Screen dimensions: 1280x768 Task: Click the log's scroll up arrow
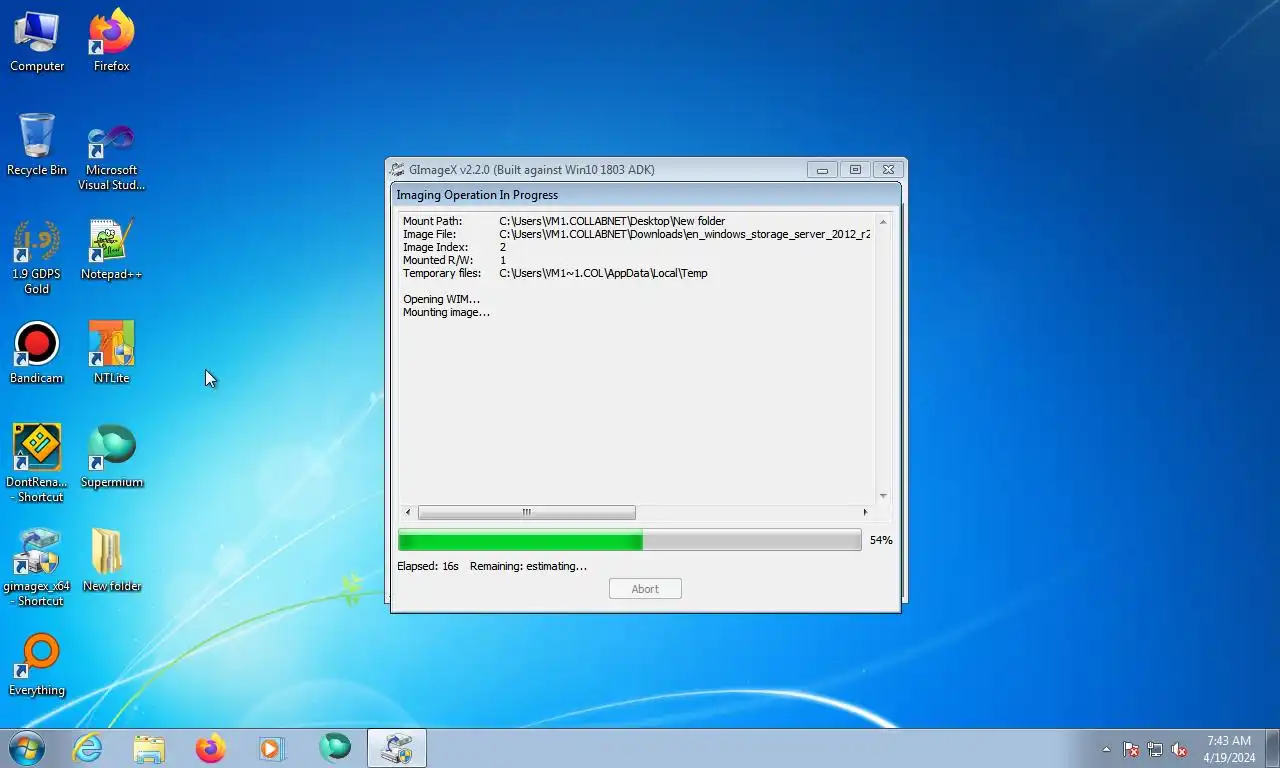pyautogui.click(x=882, y=221)
